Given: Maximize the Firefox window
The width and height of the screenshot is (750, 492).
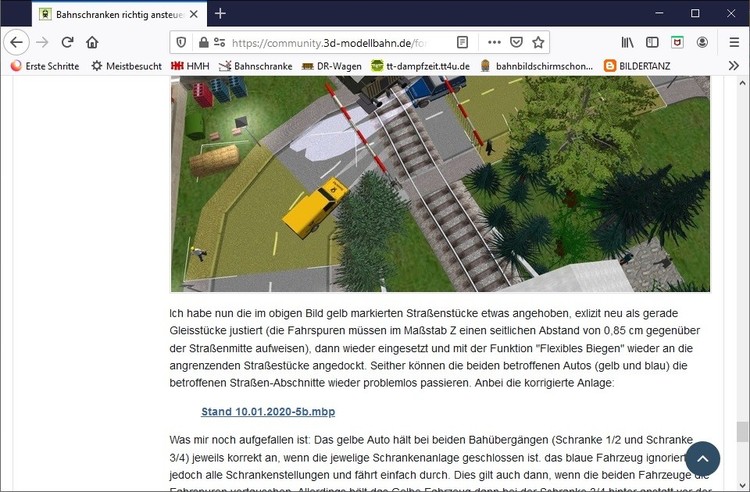Looking at the screenshot, I should pos(695,13).
